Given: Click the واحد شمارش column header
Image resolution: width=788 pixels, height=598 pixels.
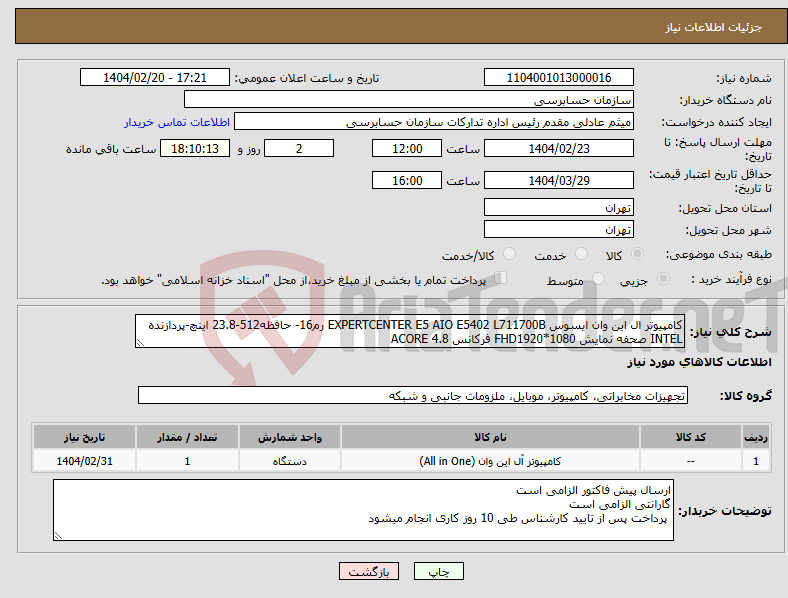Looking at the screenshot, I should pos(289,437).
